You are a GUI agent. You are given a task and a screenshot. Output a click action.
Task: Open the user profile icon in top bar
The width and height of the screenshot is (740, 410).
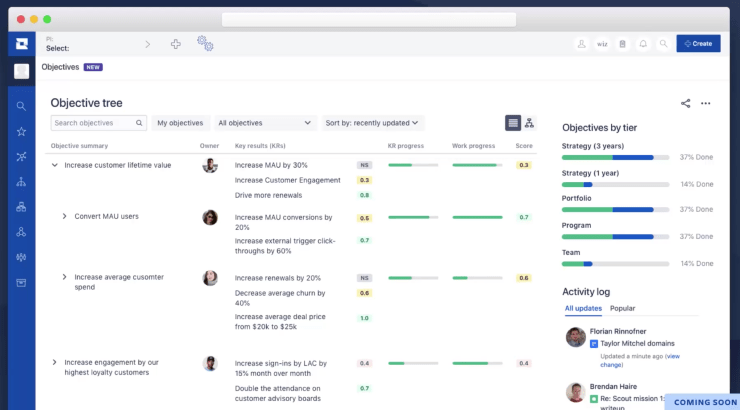(x=581, y=44)
